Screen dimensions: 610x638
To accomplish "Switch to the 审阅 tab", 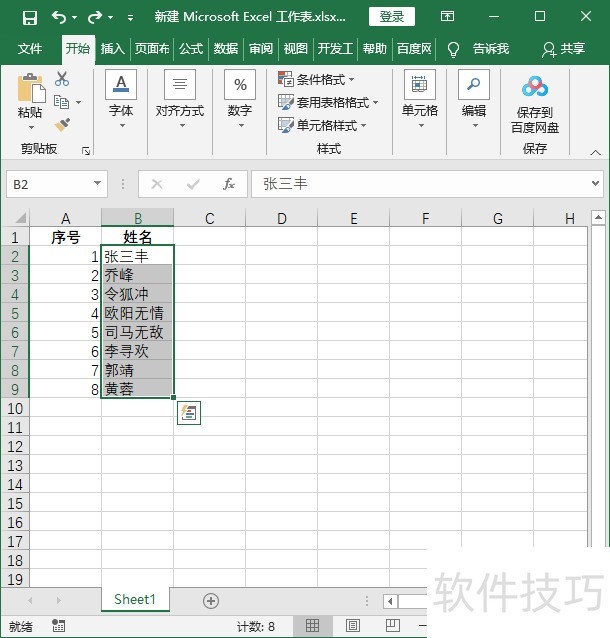I will click(261, 49).
